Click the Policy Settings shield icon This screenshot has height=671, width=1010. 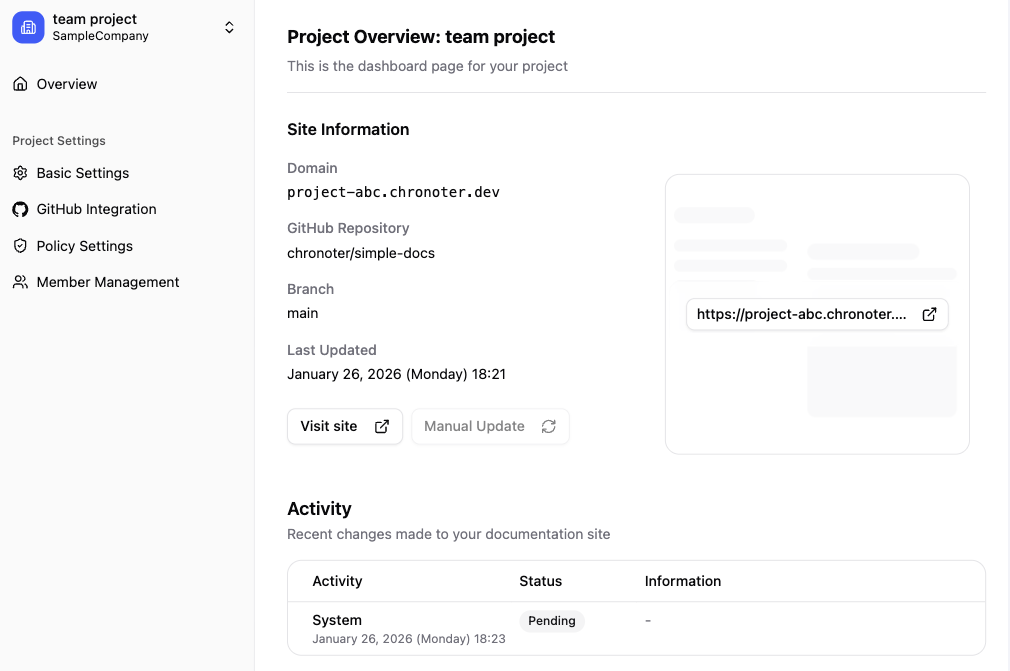(20, 246)
